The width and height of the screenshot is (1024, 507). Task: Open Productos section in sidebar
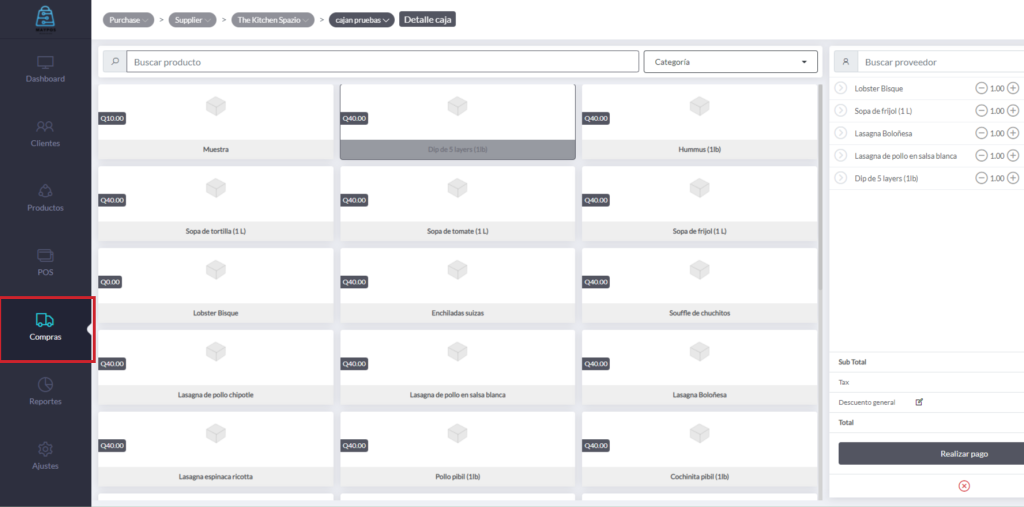coord(45,198)
